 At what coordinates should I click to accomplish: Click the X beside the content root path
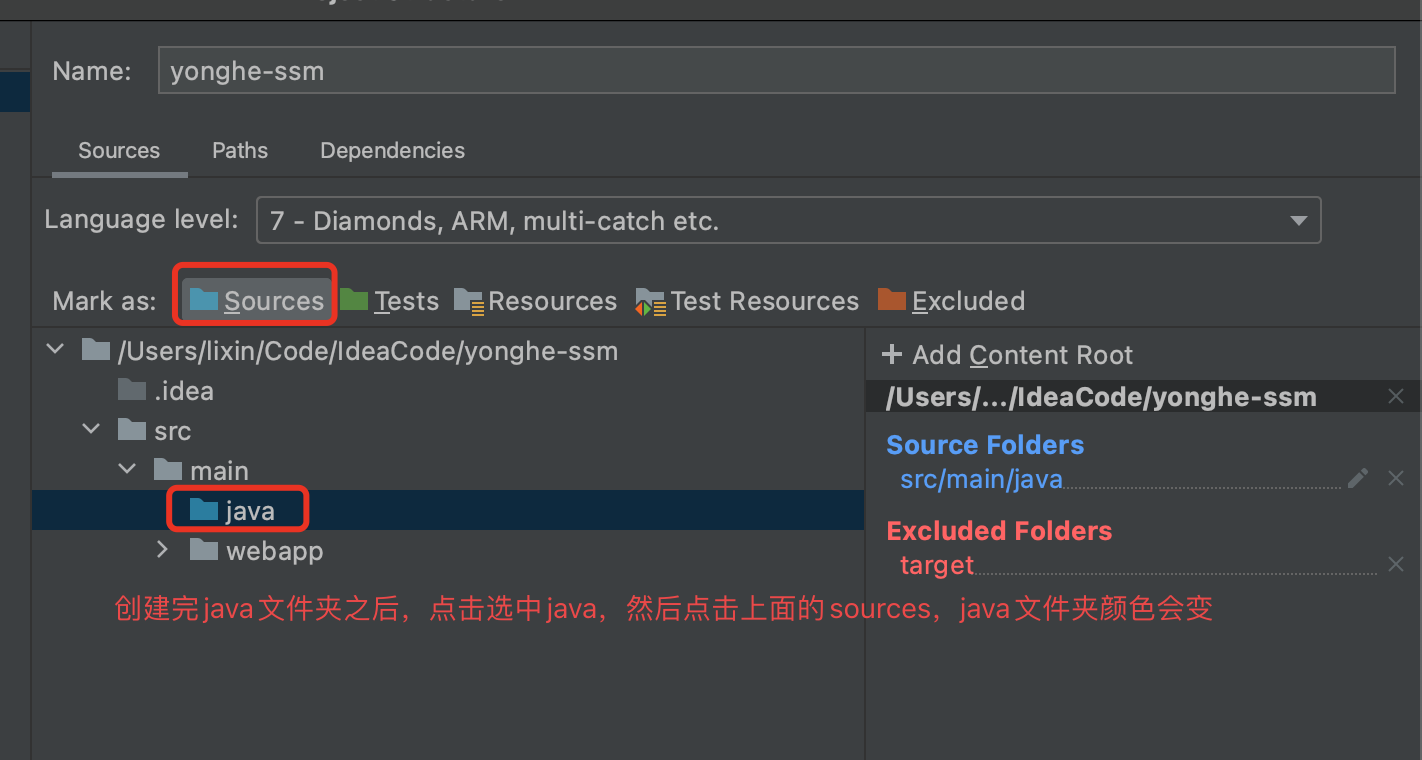1396,396
